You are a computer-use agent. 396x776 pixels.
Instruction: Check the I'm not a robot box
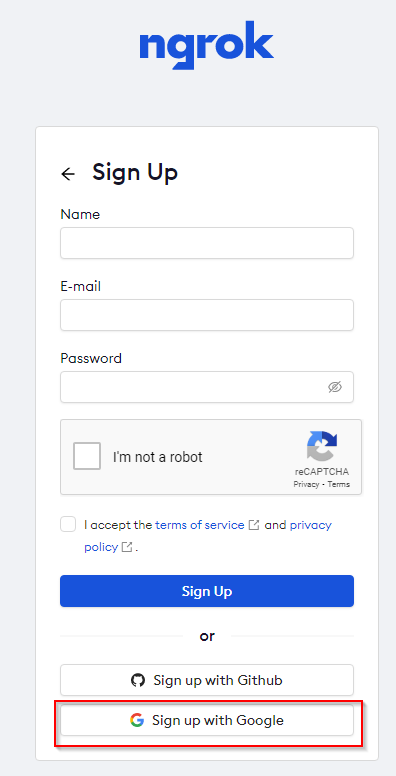click(87, 456)
